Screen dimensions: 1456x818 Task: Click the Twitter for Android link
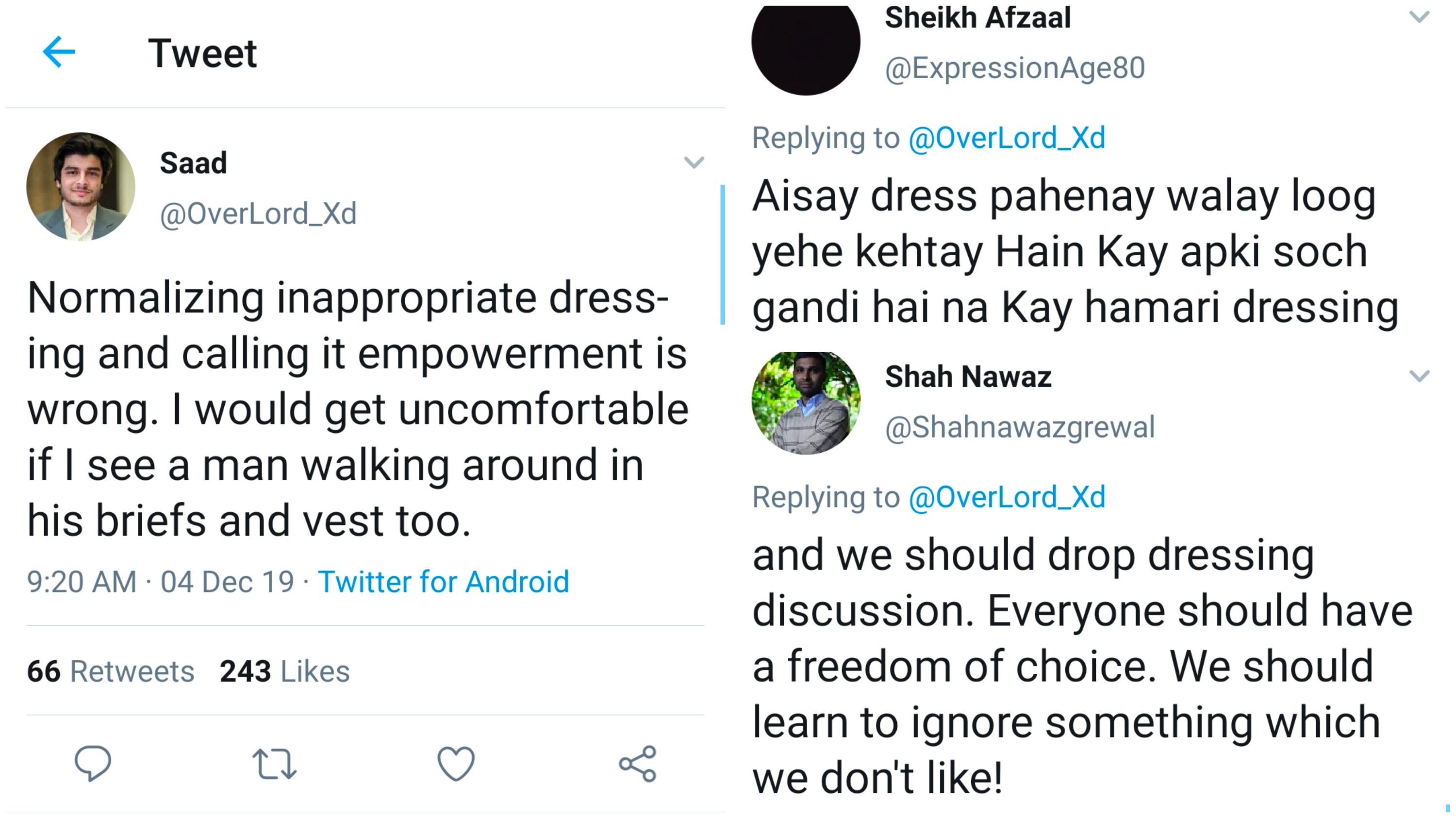[443, 582]
